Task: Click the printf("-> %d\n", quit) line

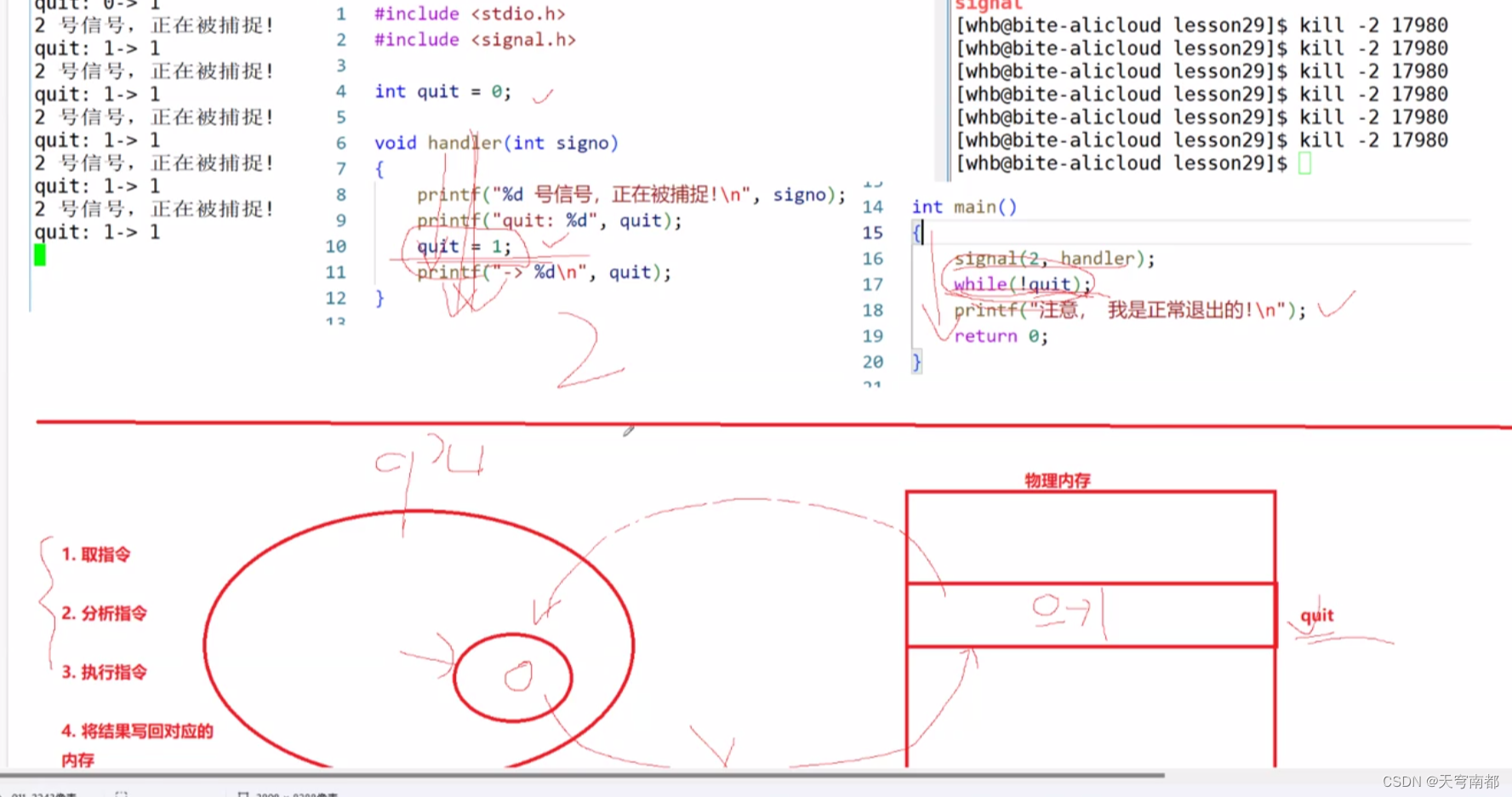Action: point(545,272)
